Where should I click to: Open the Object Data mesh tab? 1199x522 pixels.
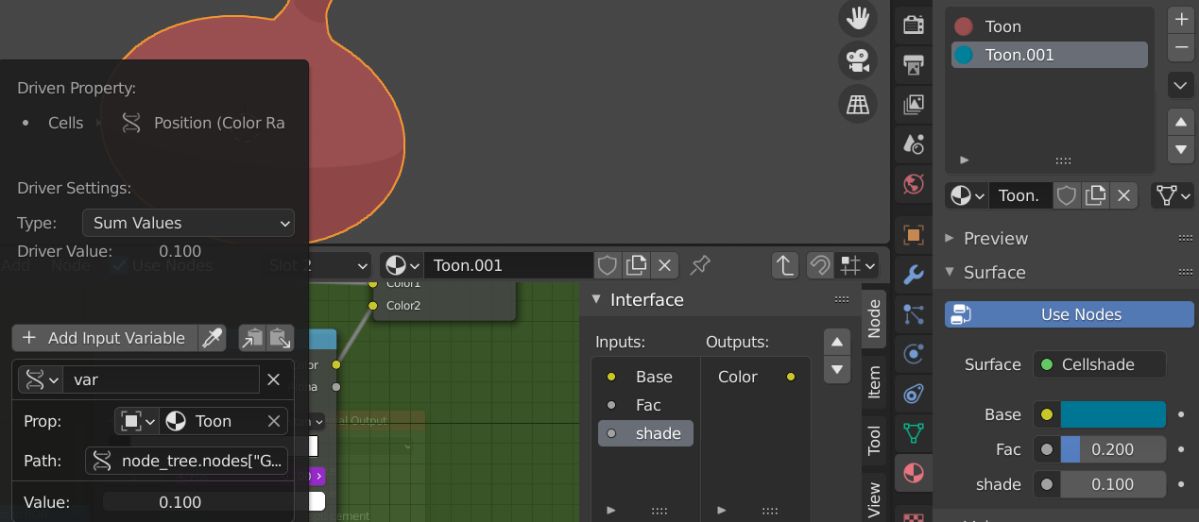tap(913, 433)
